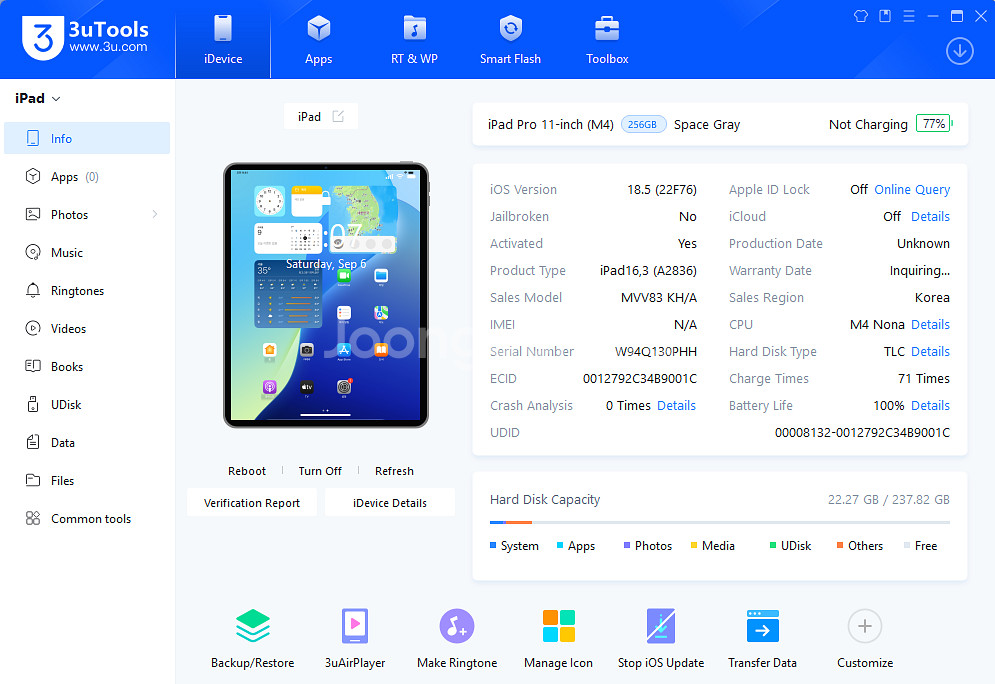The image size is (995, 684).
Task: Open Stop iOS Update tool
Action: tap(661, 638)
